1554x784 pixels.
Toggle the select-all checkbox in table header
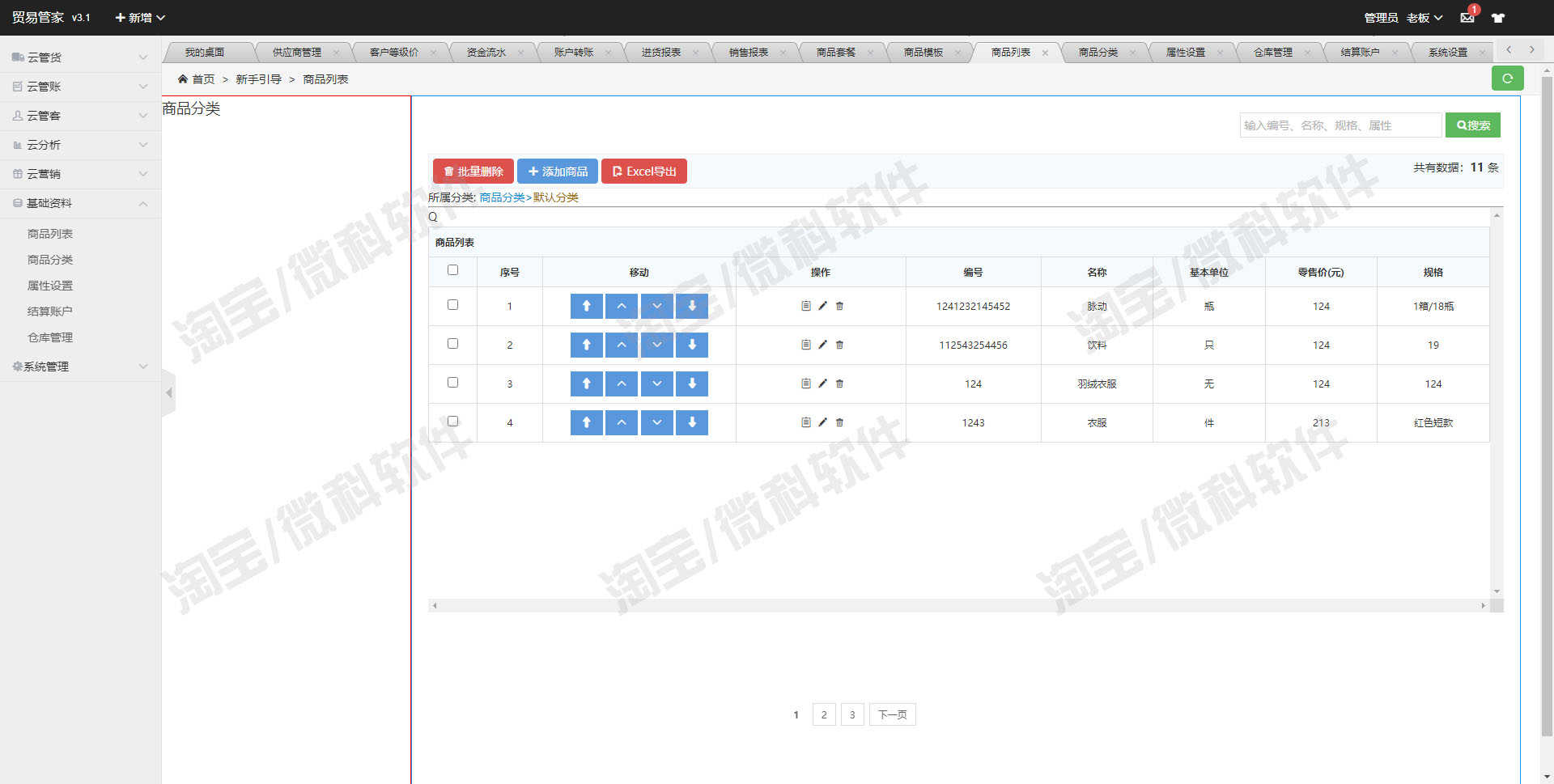(452, 270)
